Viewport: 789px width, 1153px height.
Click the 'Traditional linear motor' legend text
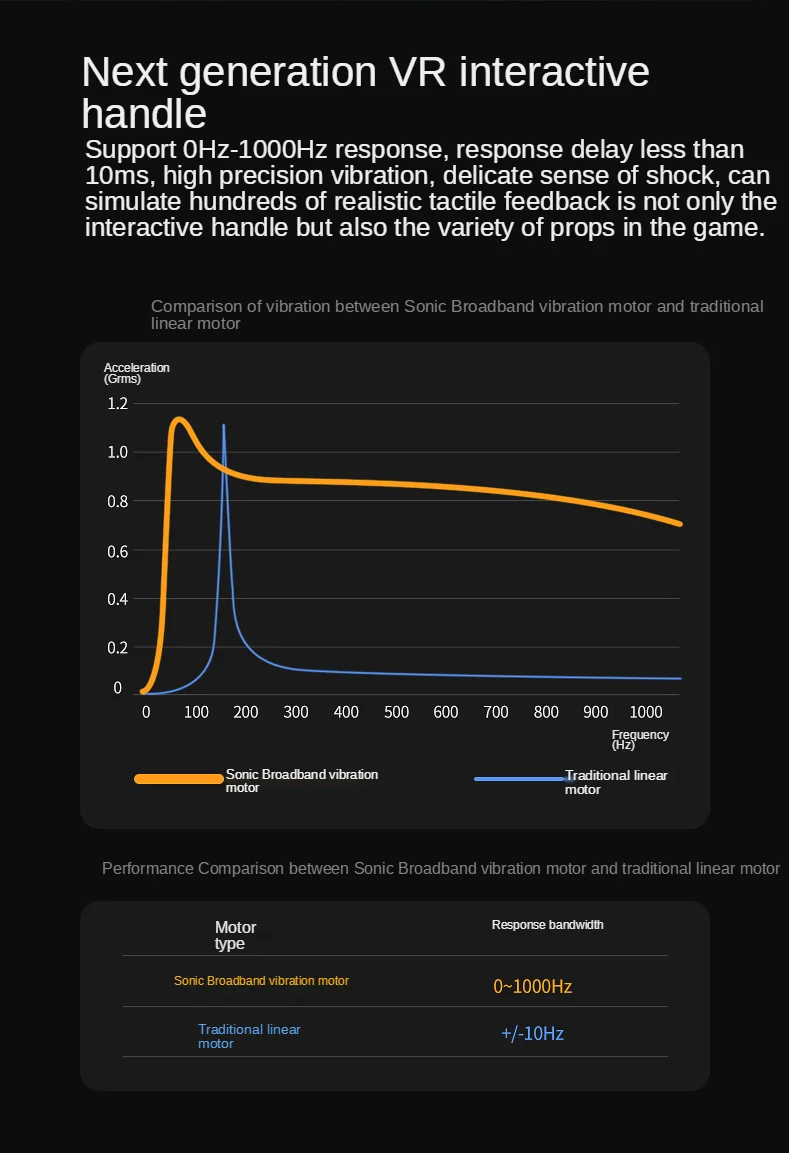[616, 782]
